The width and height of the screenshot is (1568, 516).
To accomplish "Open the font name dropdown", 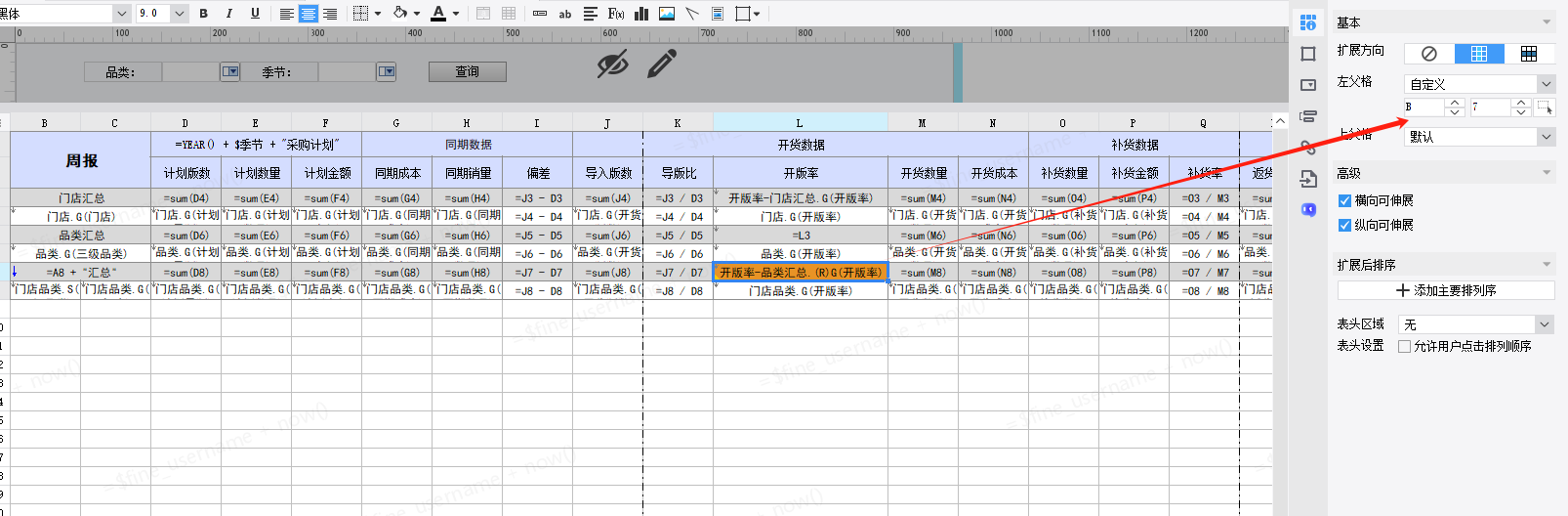I will [121, 14].
